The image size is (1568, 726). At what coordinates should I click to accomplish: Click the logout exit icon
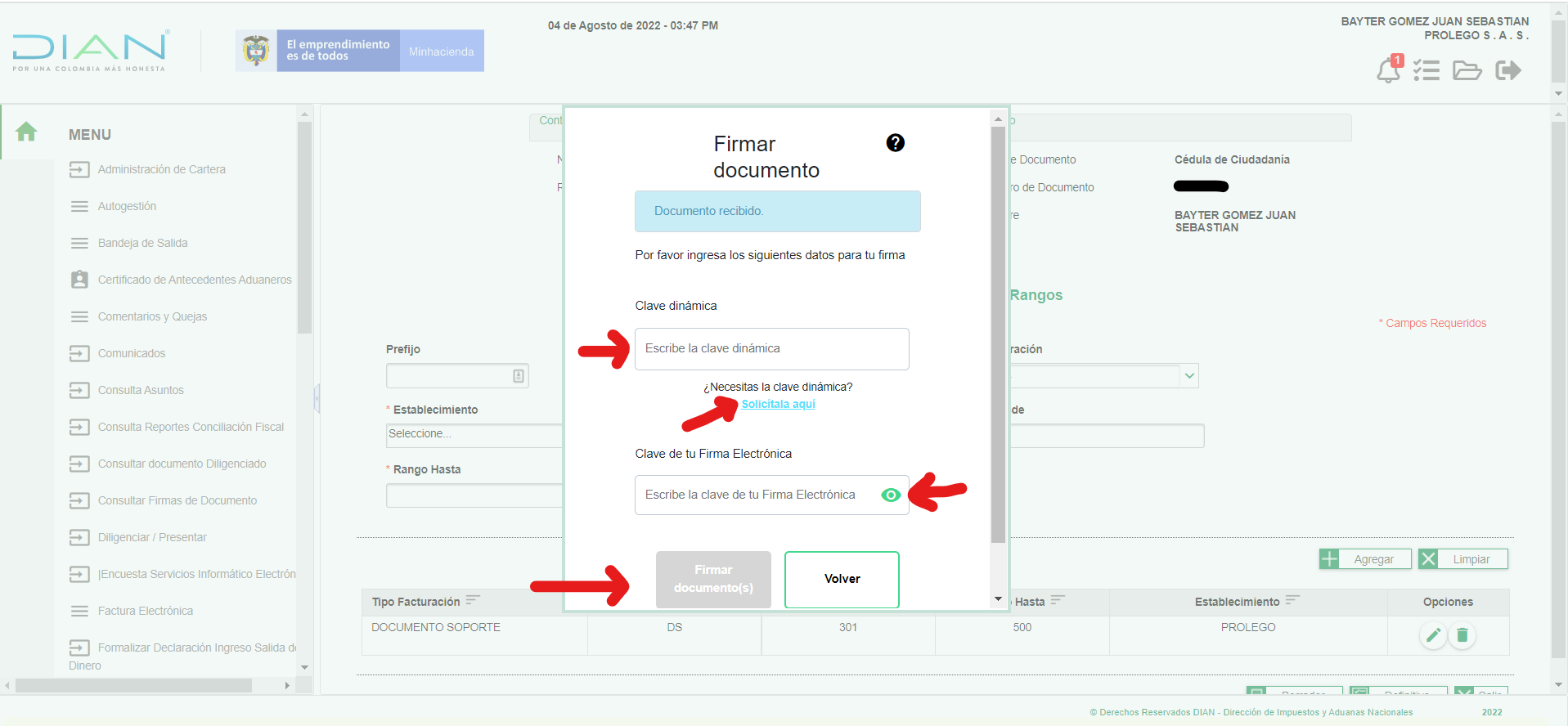1507,70
